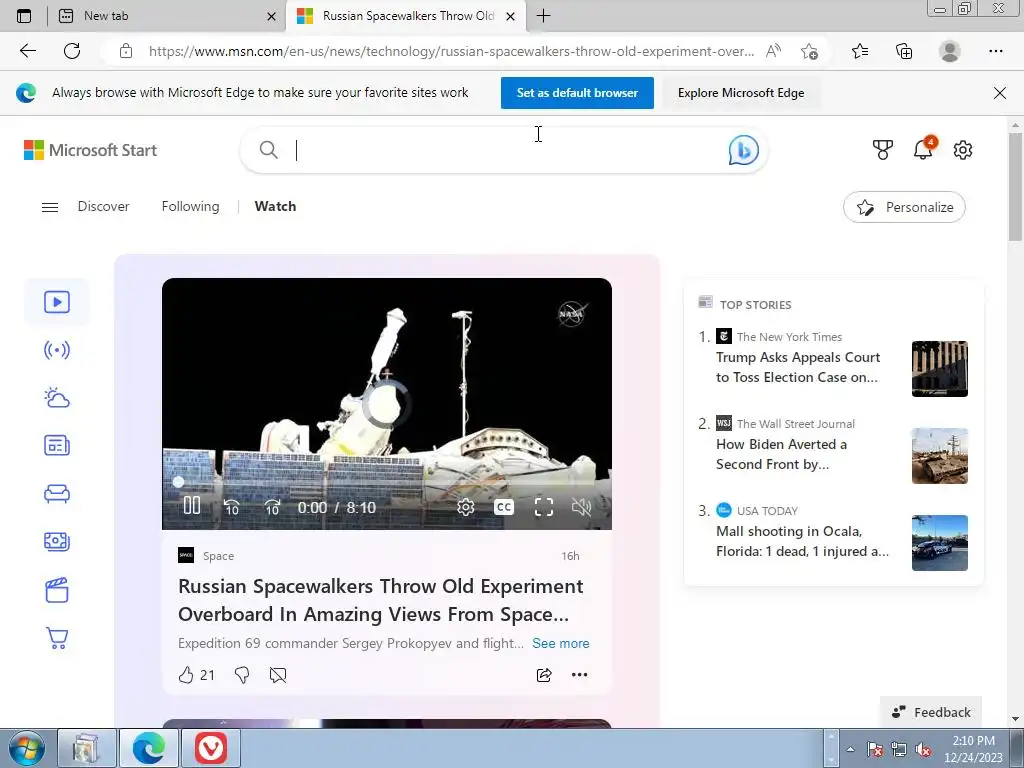This screenshot has width=1024, height=768.
Task: Open the Watch video sidebar icon
Action: pyautogui.click(x=57, y=302)
